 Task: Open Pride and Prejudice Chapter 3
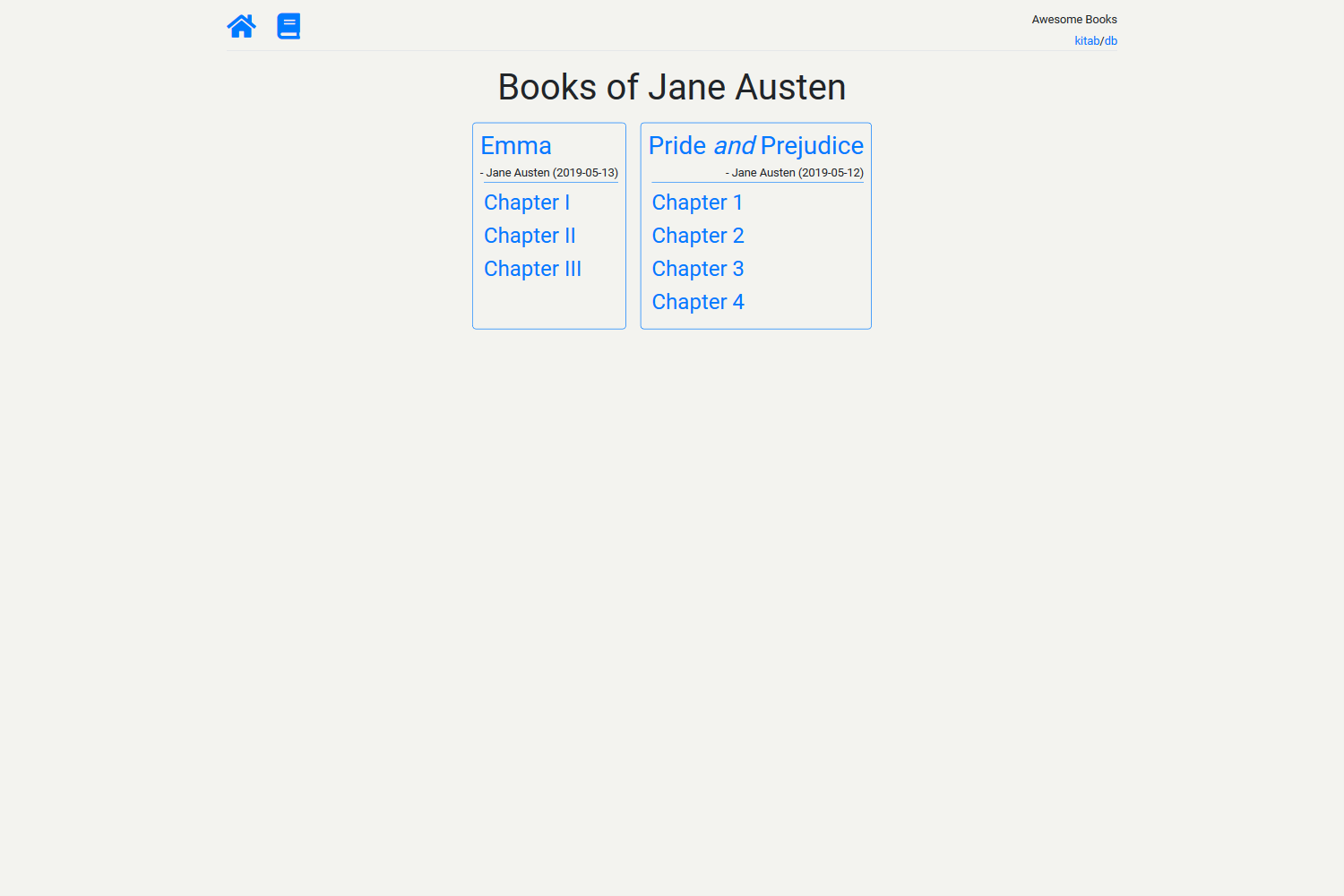(x=698, y=269)
